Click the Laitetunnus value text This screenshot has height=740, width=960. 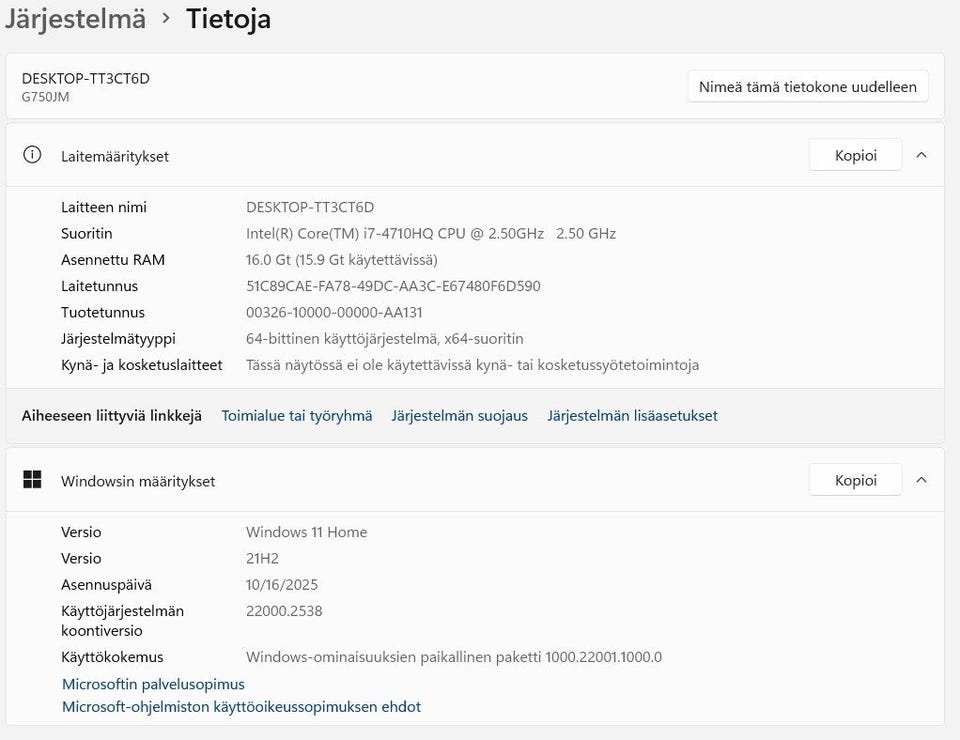[x=393, y=286]
